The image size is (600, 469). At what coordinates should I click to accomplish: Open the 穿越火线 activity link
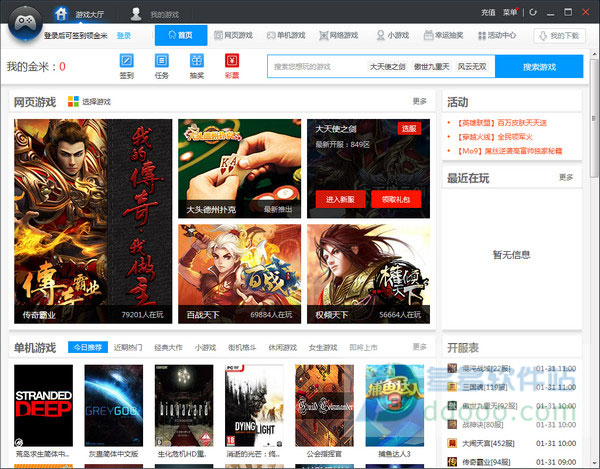pyautogui.click(x=494, y=137)
